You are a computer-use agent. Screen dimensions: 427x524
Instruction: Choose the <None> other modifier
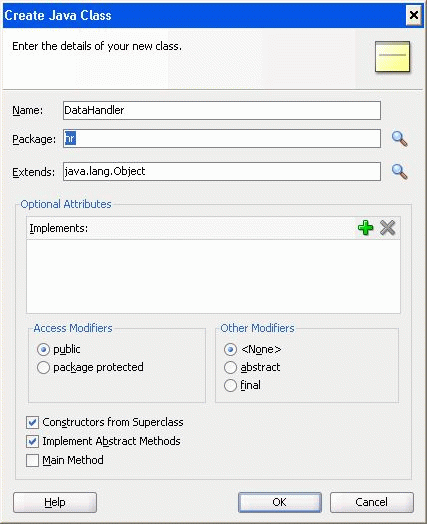pyautogui.click(x=230, y=350)
